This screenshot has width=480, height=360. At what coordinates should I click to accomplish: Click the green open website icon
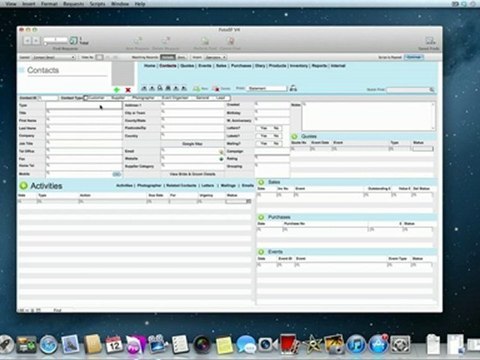tap(221, 159)
